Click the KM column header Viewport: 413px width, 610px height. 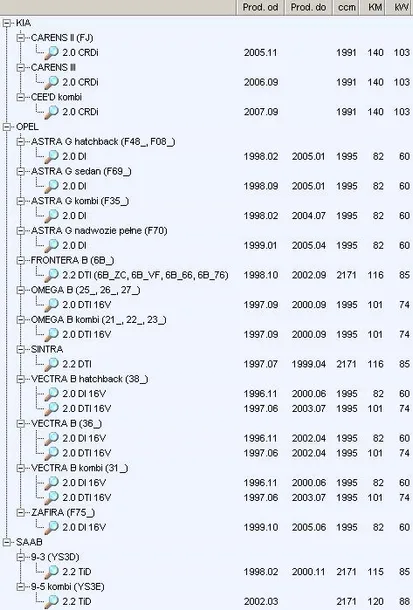(x=375, y=7)
